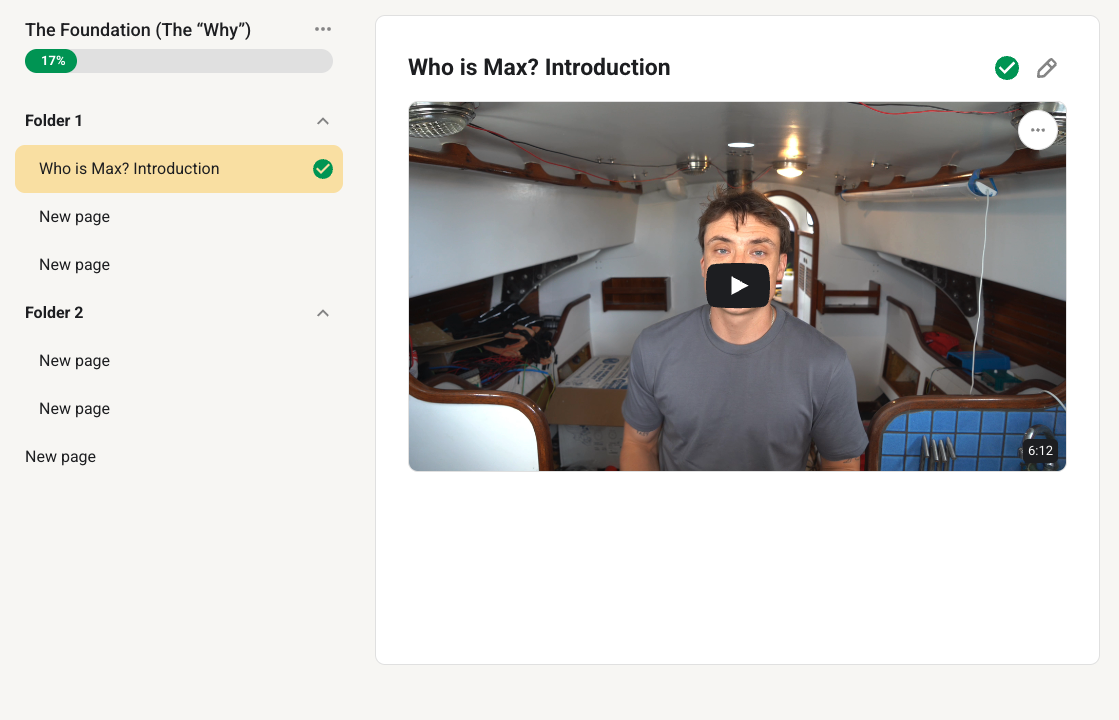
Task: Click the pencil edit icon
Action: tap(1046, 68)
